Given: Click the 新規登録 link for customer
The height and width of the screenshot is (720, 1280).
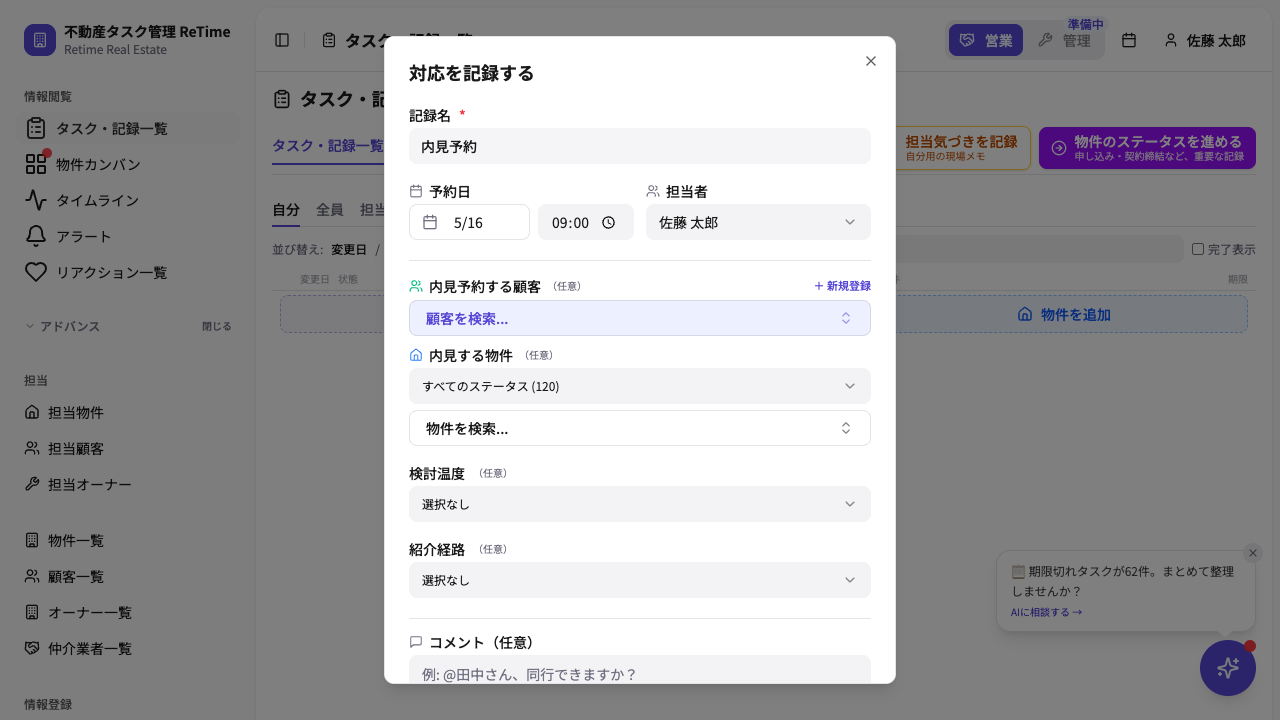Looking at the screenshot, I should tap(842, 286).
